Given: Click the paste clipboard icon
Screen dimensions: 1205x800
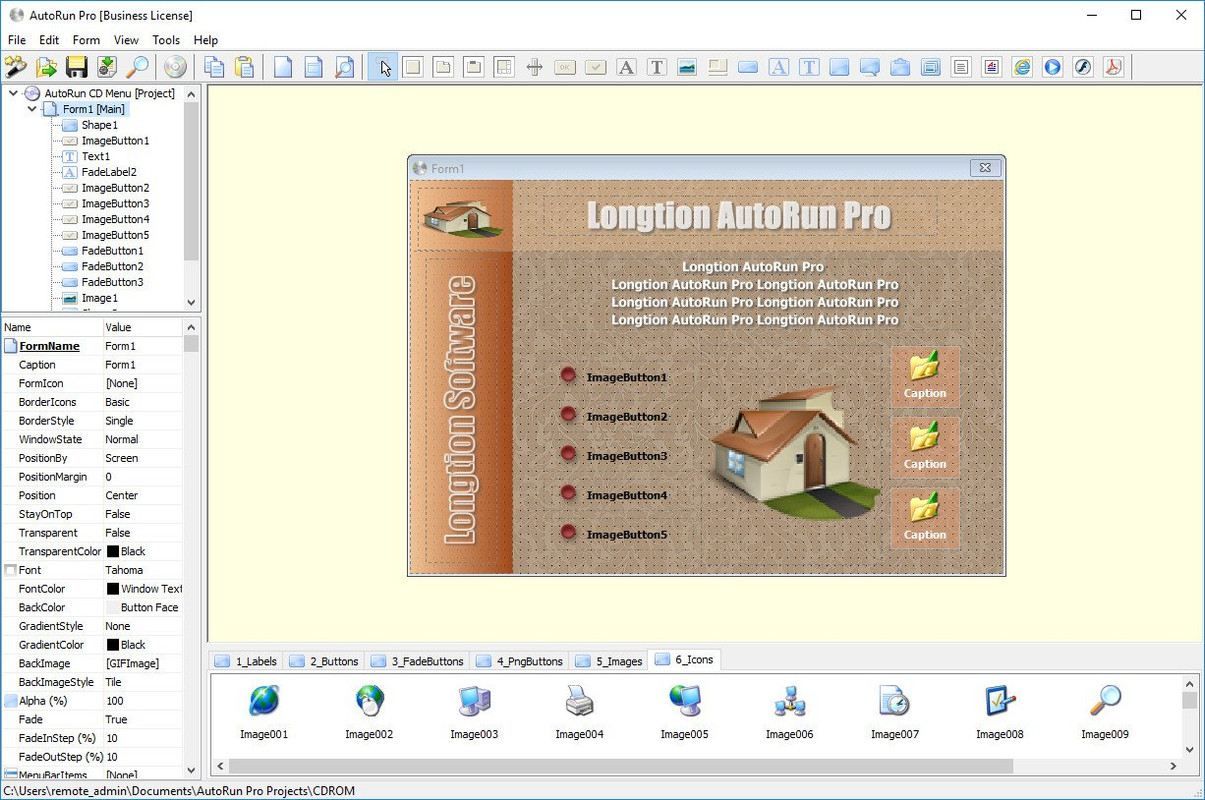Looking at the screenshot, I should click(x=244, y=67).
